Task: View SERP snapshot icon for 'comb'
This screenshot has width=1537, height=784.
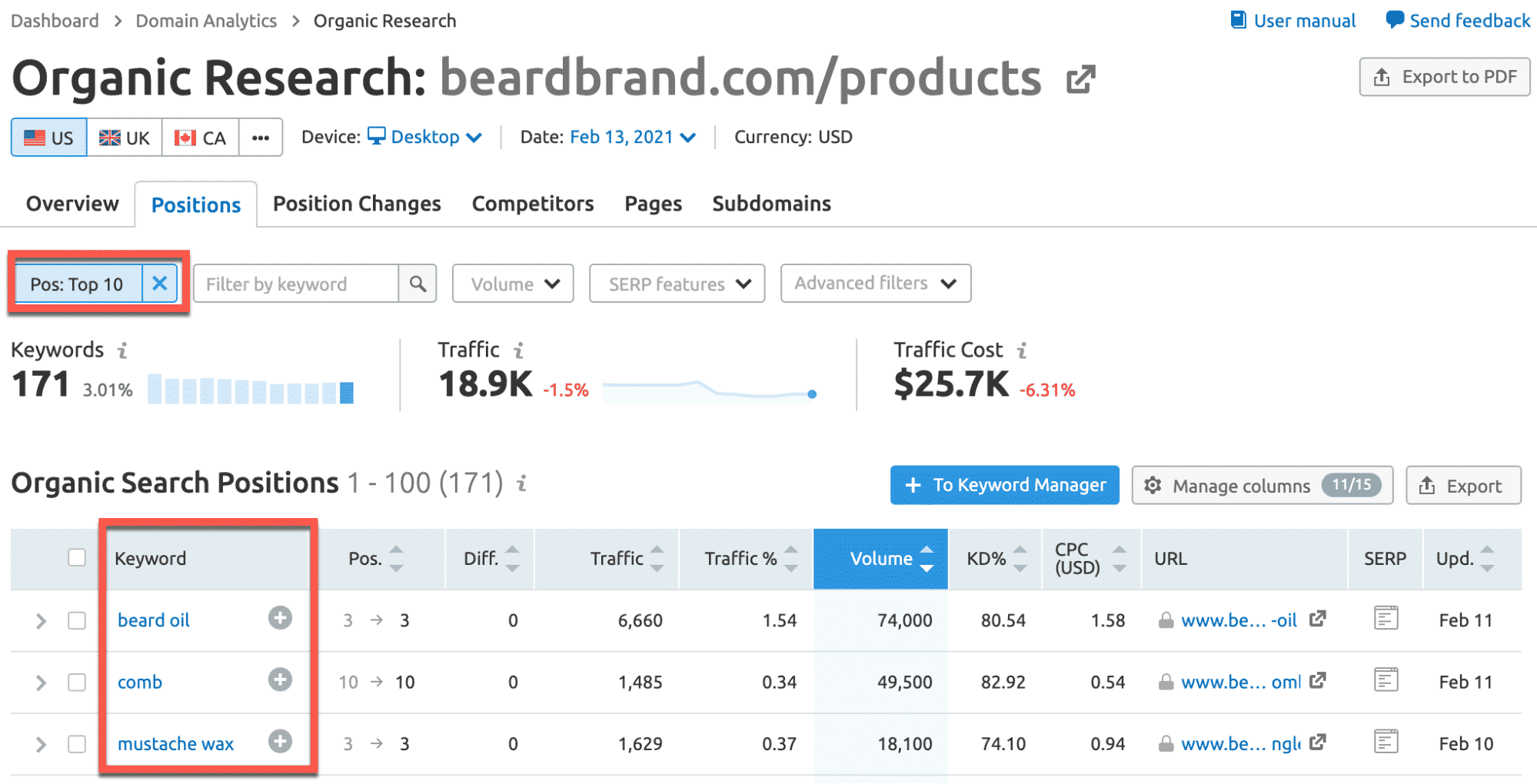Action: 1386,680
